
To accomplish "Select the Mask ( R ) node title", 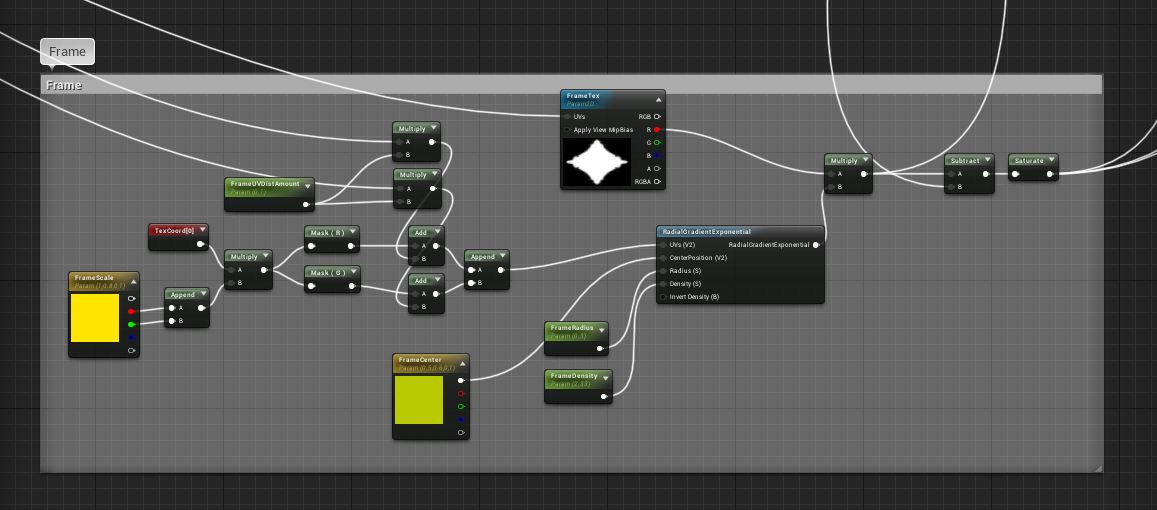I will pos(327,233).
